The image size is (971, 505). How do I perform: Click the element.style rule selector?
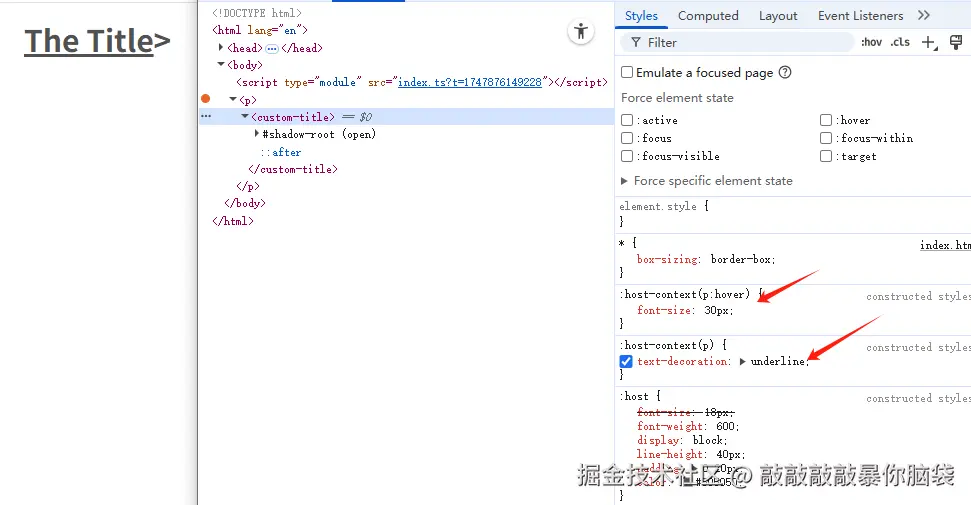[658, 206]
